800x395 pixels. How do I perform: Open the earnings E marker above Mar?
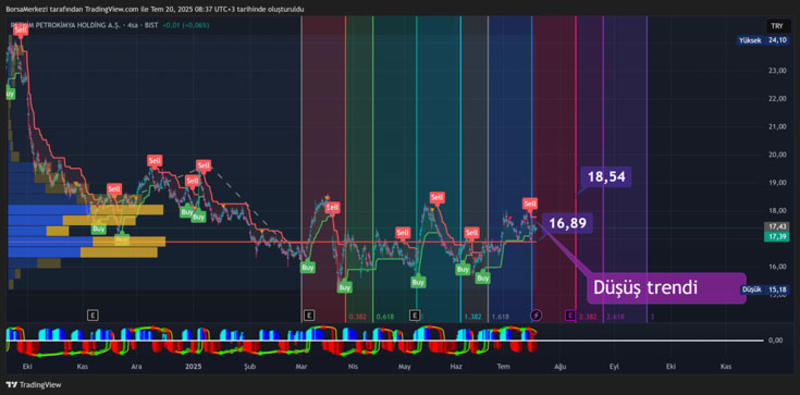tap(308, 315)
